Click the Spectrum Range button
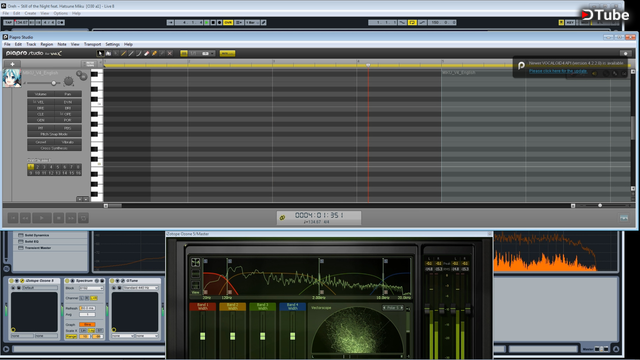Viewport: 640px width, 360px height. (71, 336)
